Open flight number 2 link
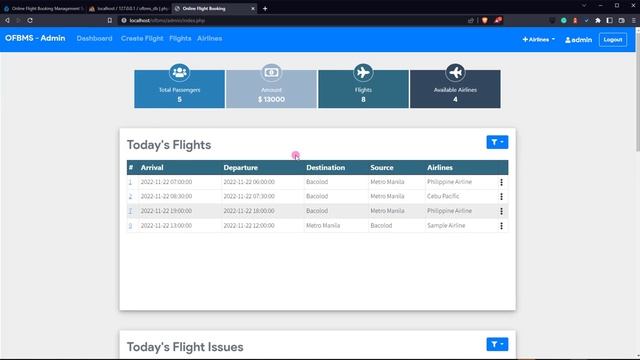The image size is (640, 360). click(x=130, y=196)
